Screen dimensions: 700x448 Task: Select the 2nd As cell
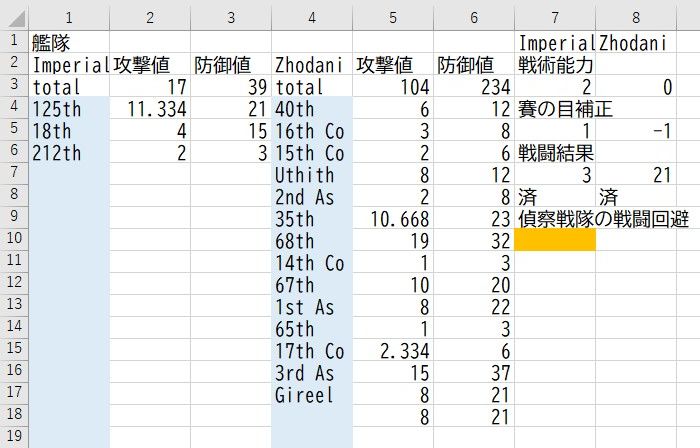(312, 195)
